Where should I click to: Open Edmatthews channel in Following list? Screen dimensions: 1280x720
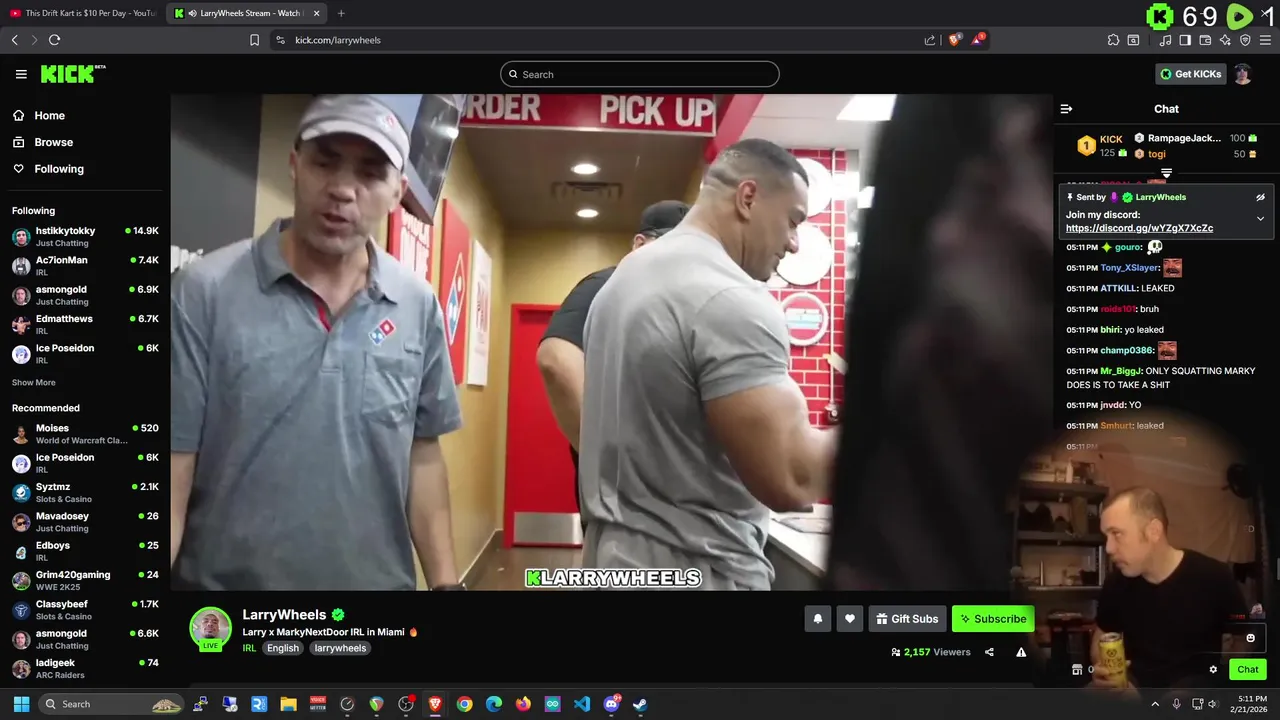(85, 324)
